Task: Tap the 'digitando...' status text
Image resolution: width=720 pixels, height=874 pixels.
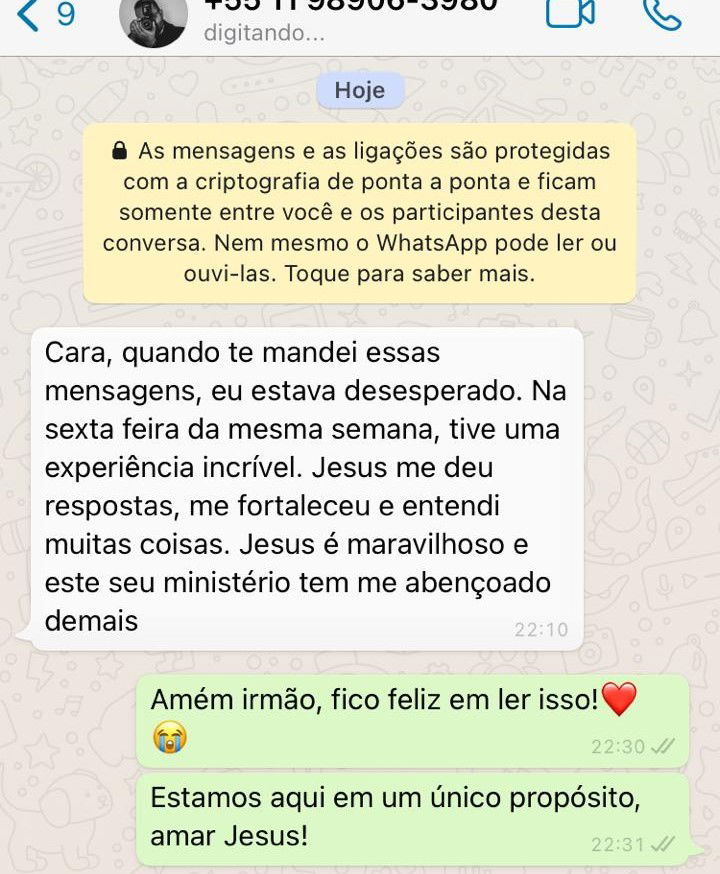Action: (264, 33)
